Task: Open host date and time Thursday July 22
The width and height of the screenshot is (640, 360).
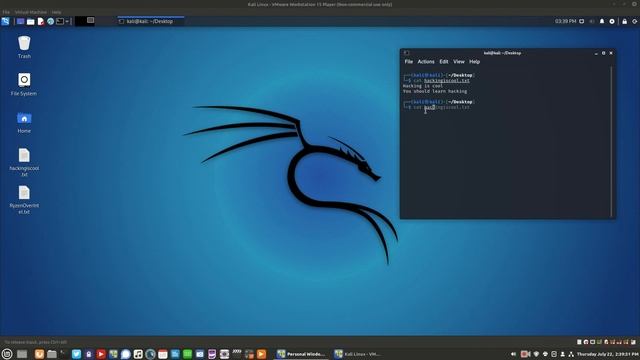Action: (x=608, y=354)
